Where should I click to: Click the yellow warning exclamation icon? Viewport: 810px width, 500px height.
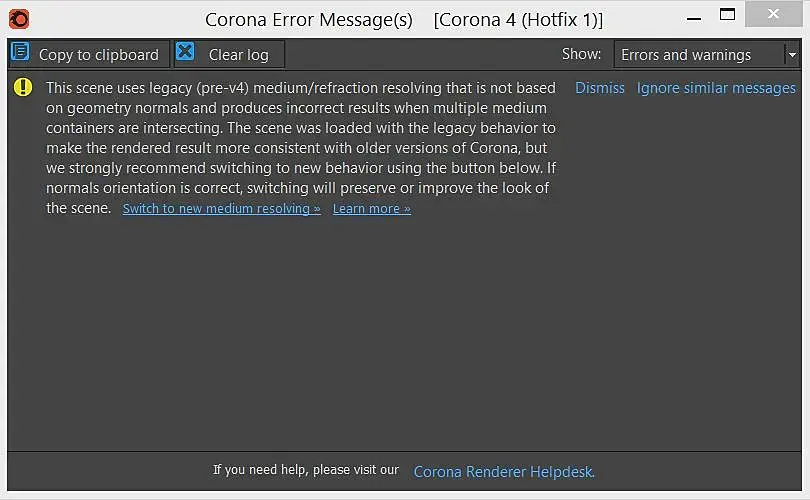click(x=23, y=88)
